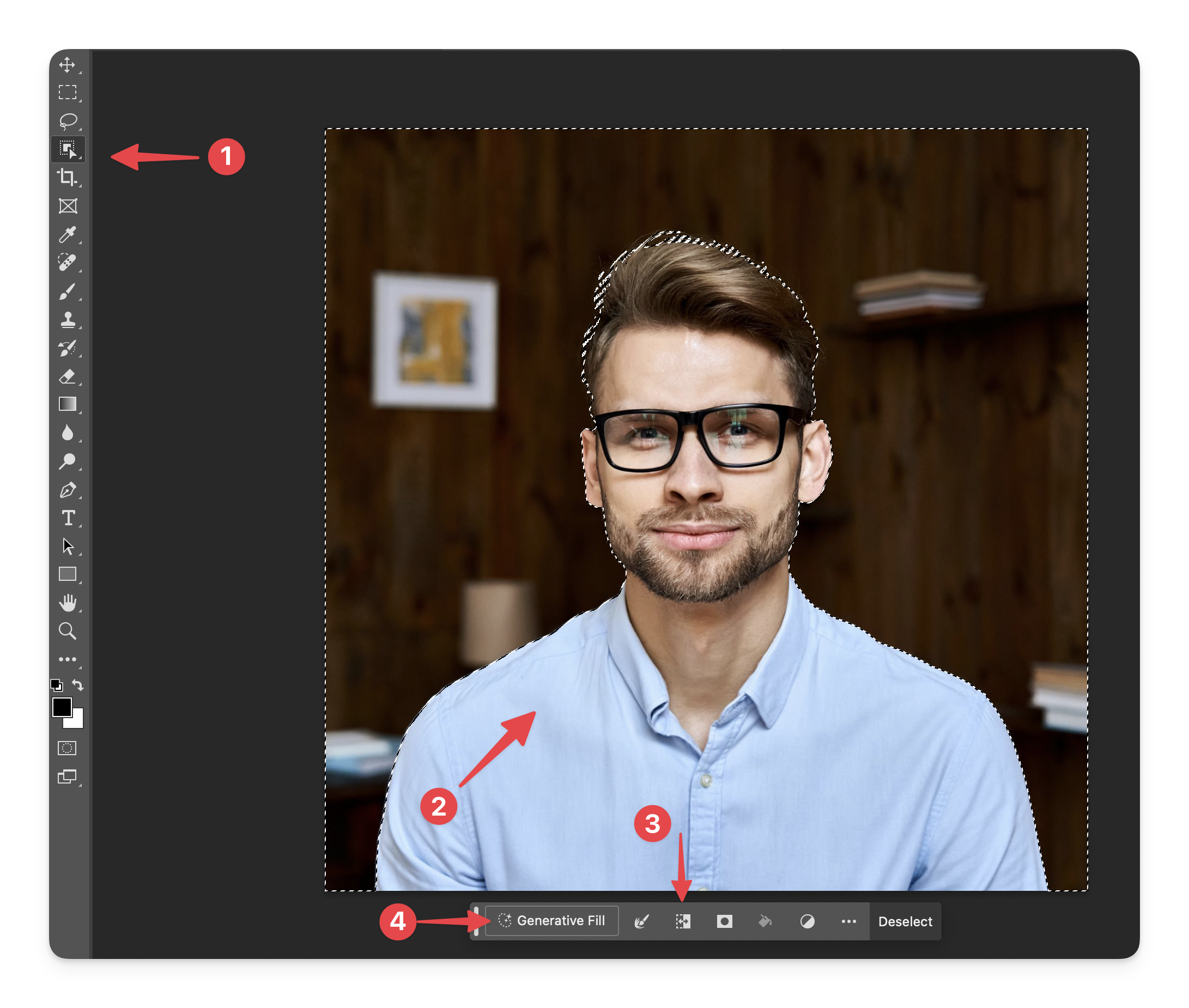Select the Move tool
Image resolution: width=1189 pixels, height=1008 pixels.
click(x=68, y=65)
